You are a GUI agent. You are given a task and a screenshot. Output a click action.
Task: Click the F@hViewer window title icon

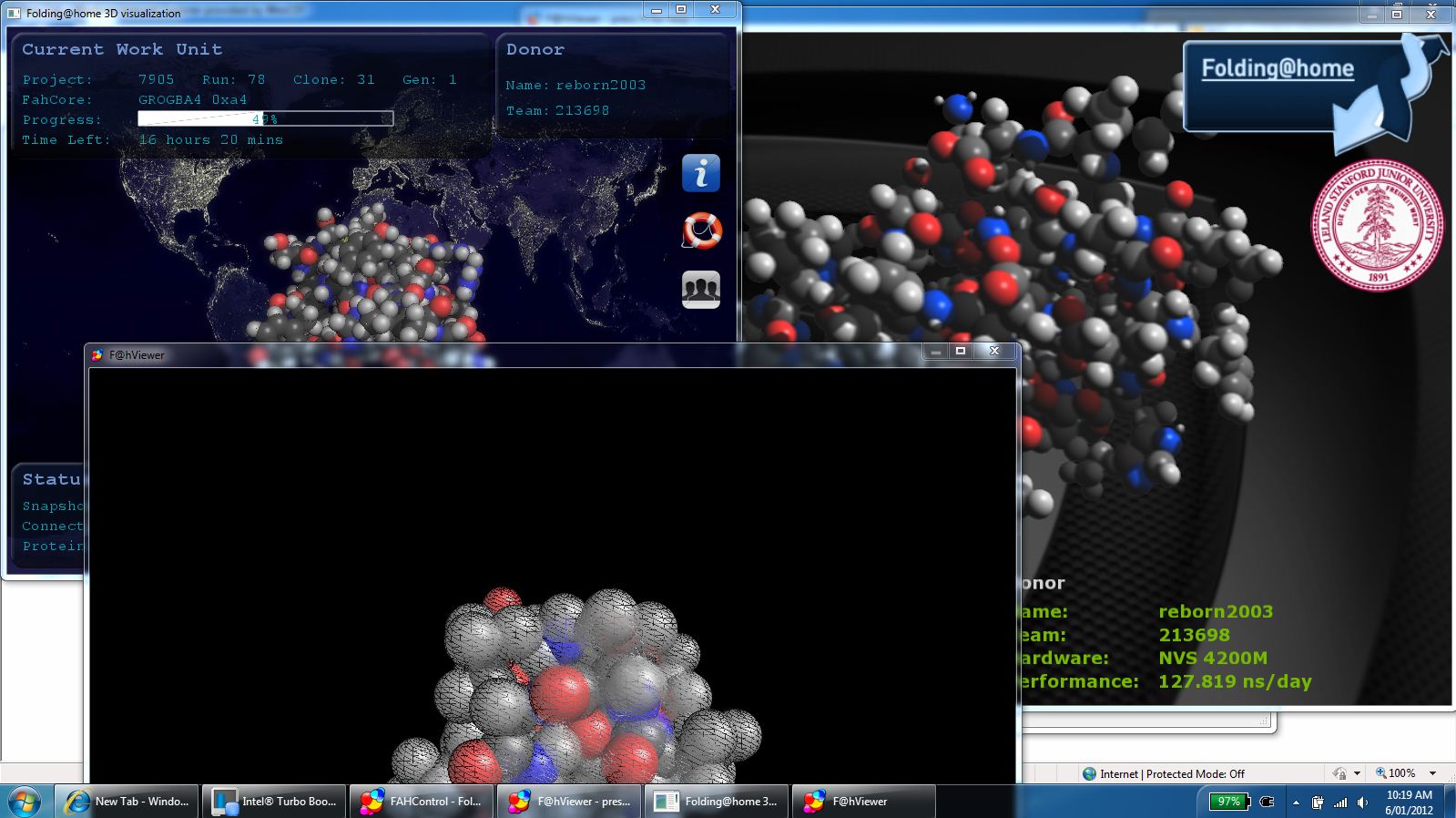pos(97,355)
